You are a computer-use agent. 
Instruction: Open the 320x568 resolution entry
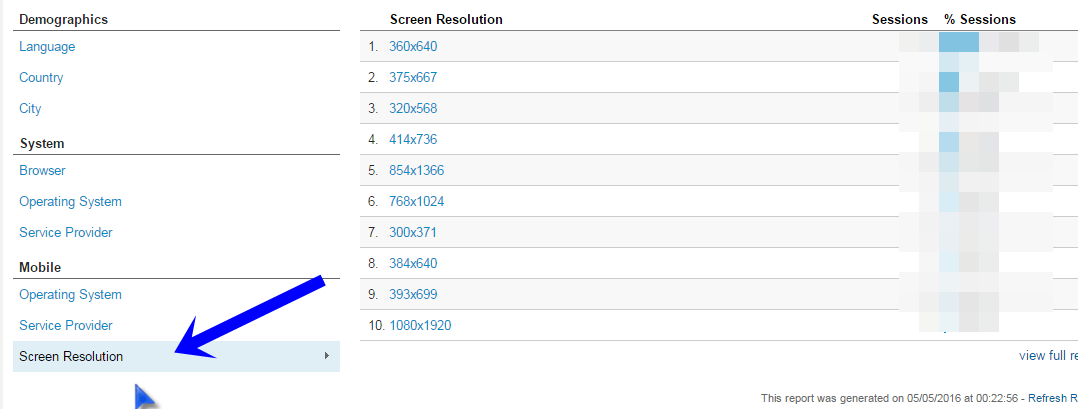[412, 109]
